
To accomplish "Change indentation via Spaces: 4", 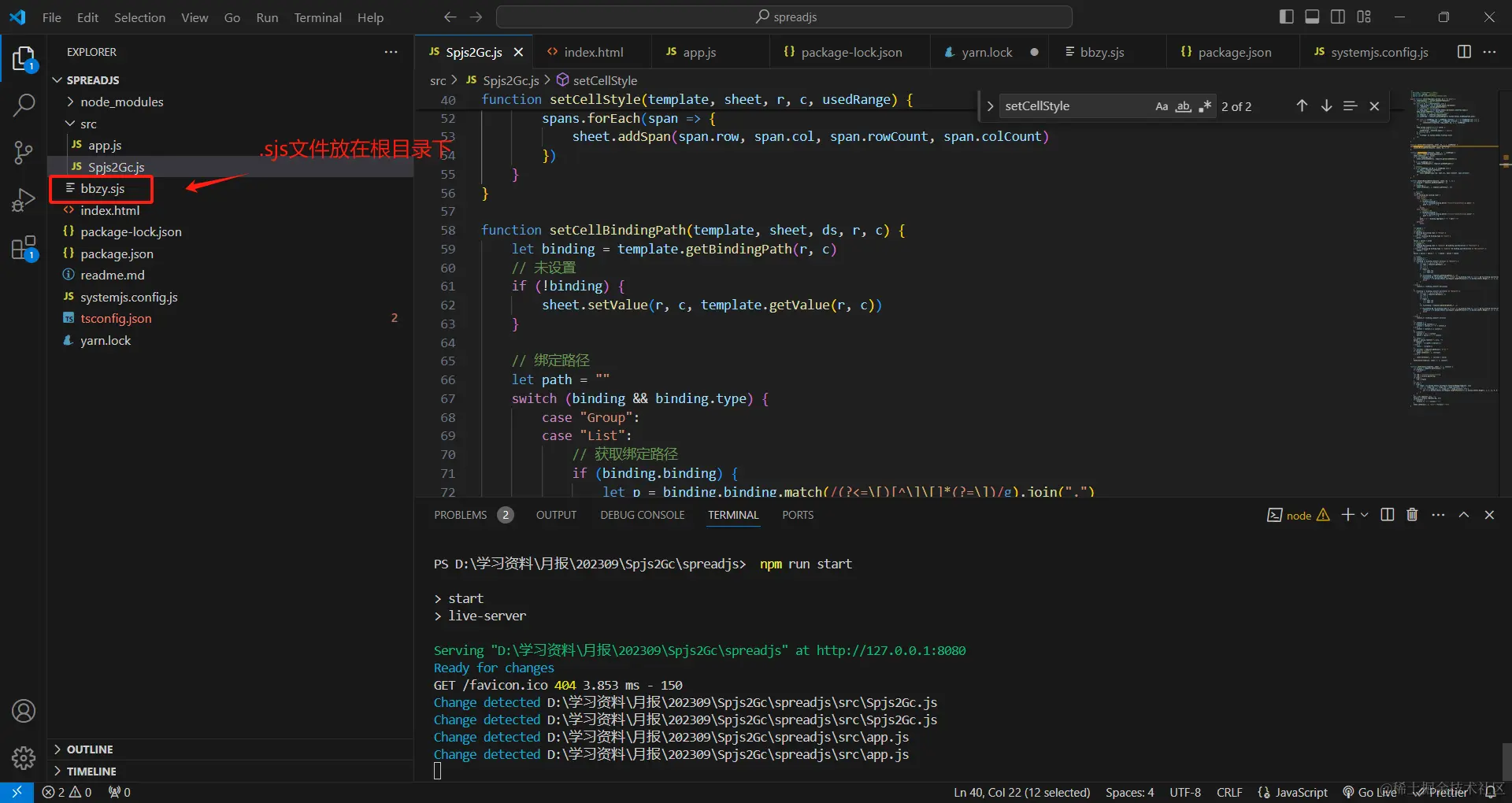I will click(1129, 792).
